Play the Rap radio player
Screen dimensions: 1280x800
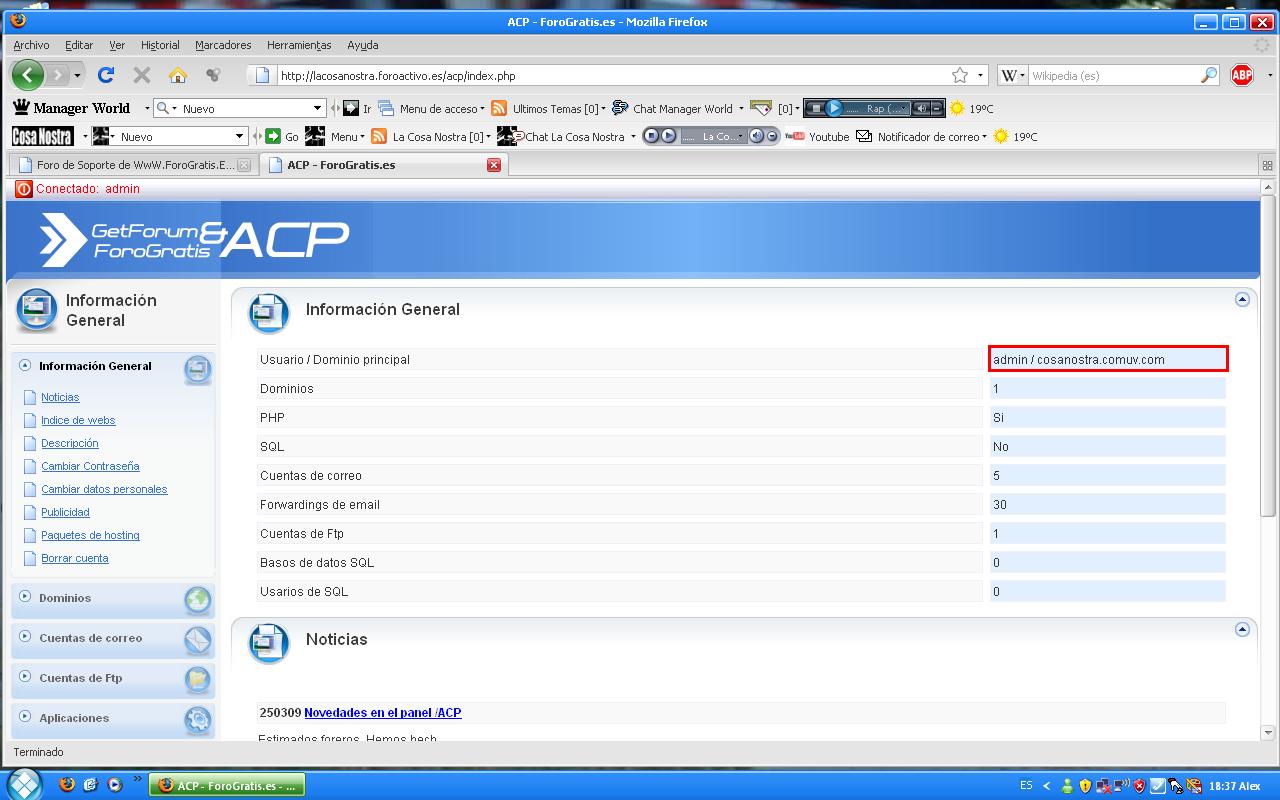(834, 108)
